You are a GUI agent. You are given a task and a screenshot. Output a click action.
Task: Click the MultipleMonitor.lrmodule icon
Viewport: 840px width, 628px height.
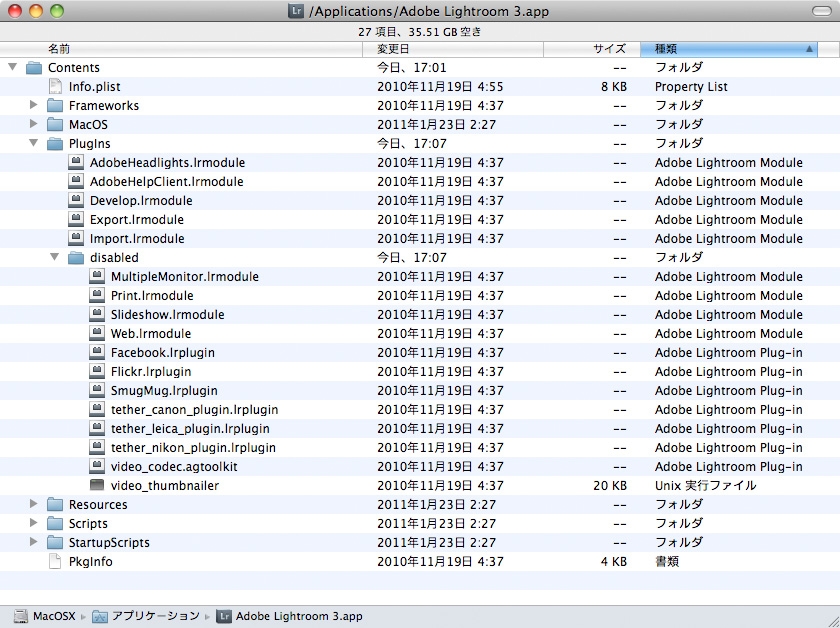[x=97, y=276]
